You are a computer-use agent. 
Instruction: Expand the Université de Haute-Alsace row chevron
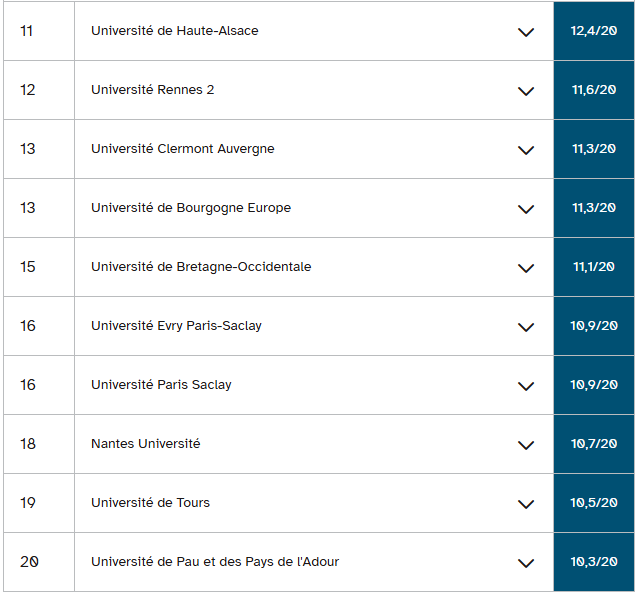pos(526,32)
